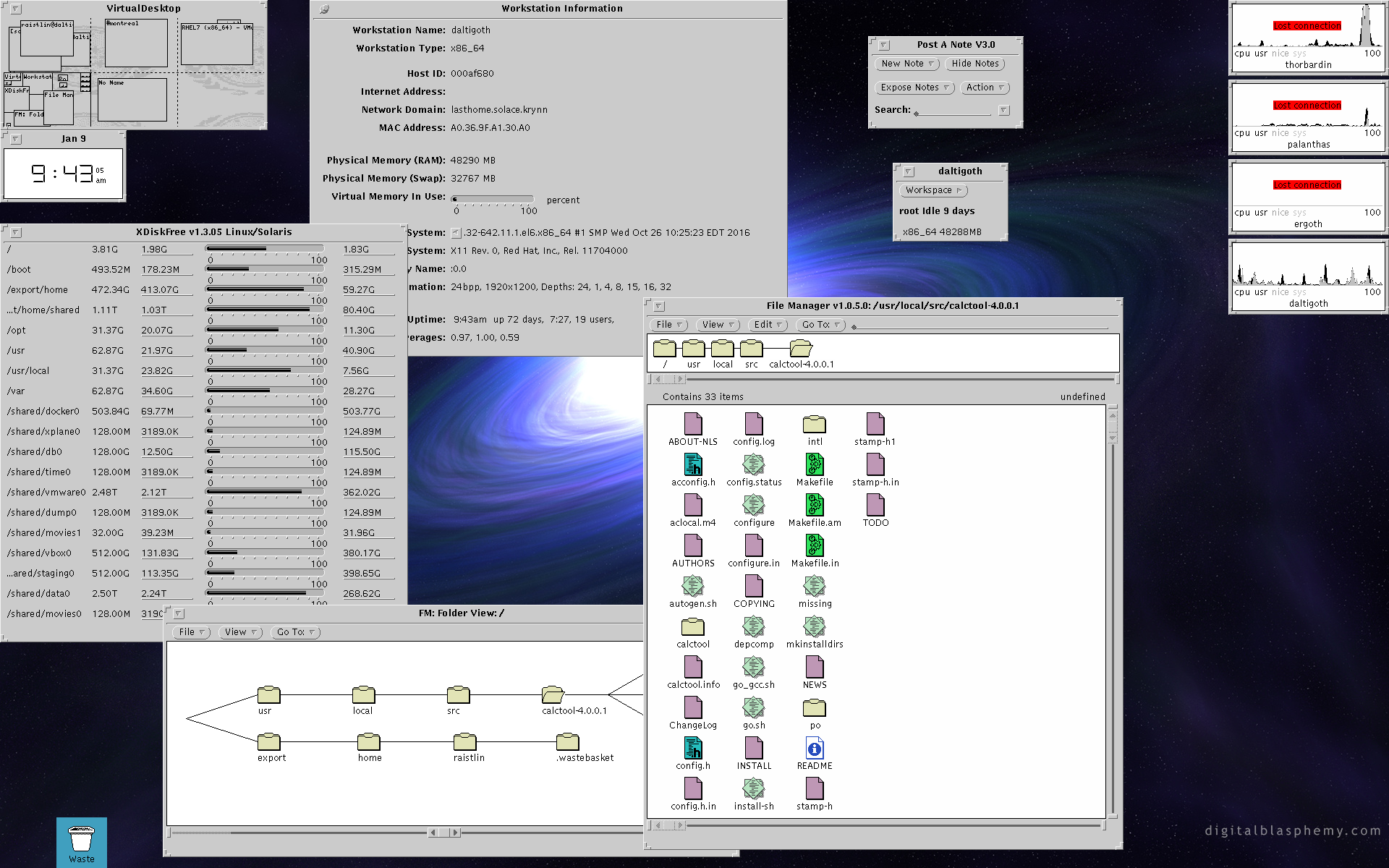Click the acconfig.h header file icon

pyautogui.click(x=693, y=465)
